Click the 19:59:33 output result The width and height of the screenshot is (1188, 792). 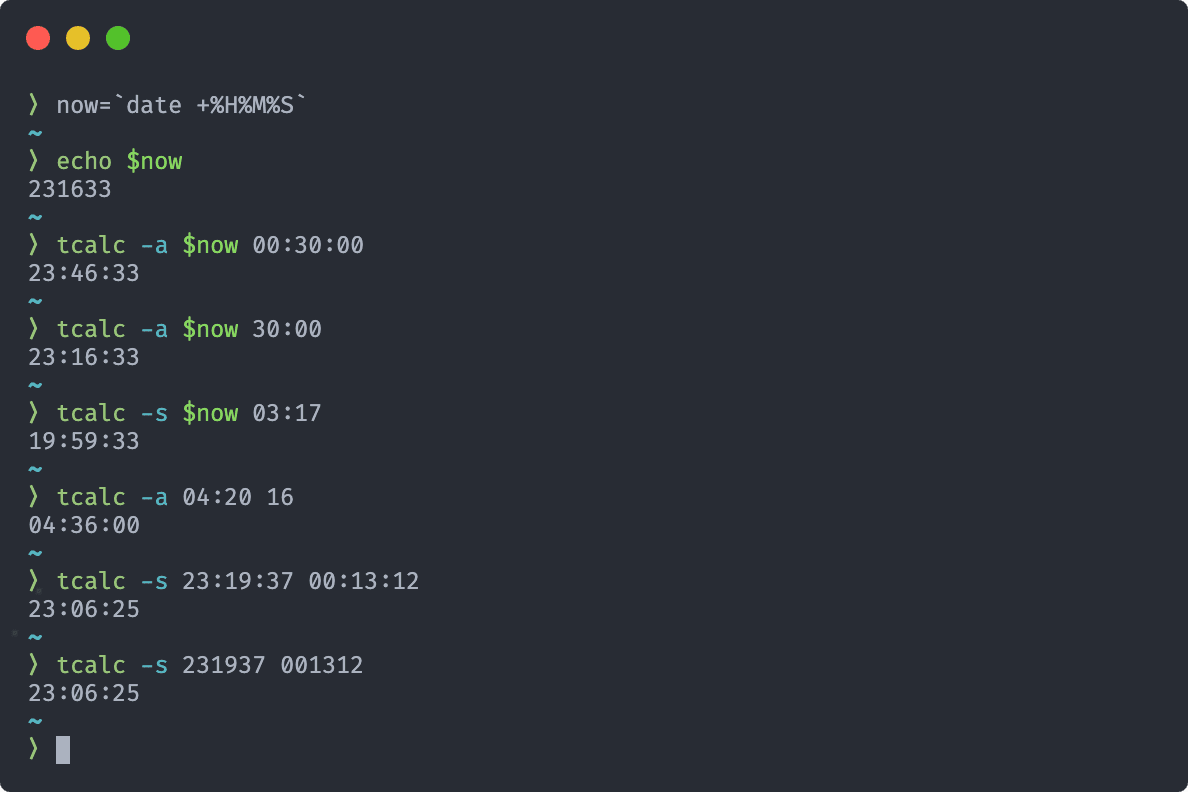click(84, 441)
